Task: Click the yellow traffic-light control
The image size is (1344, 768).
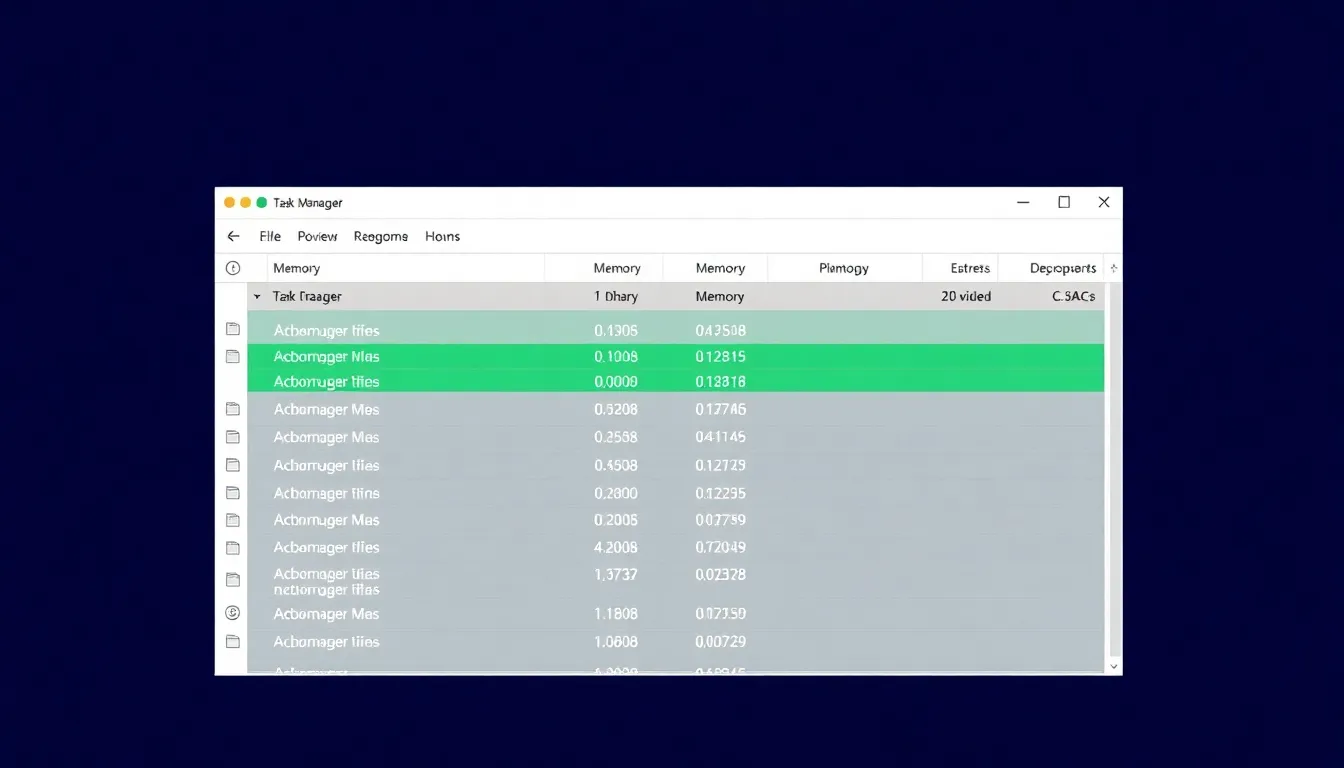Action: pos(243,201)
